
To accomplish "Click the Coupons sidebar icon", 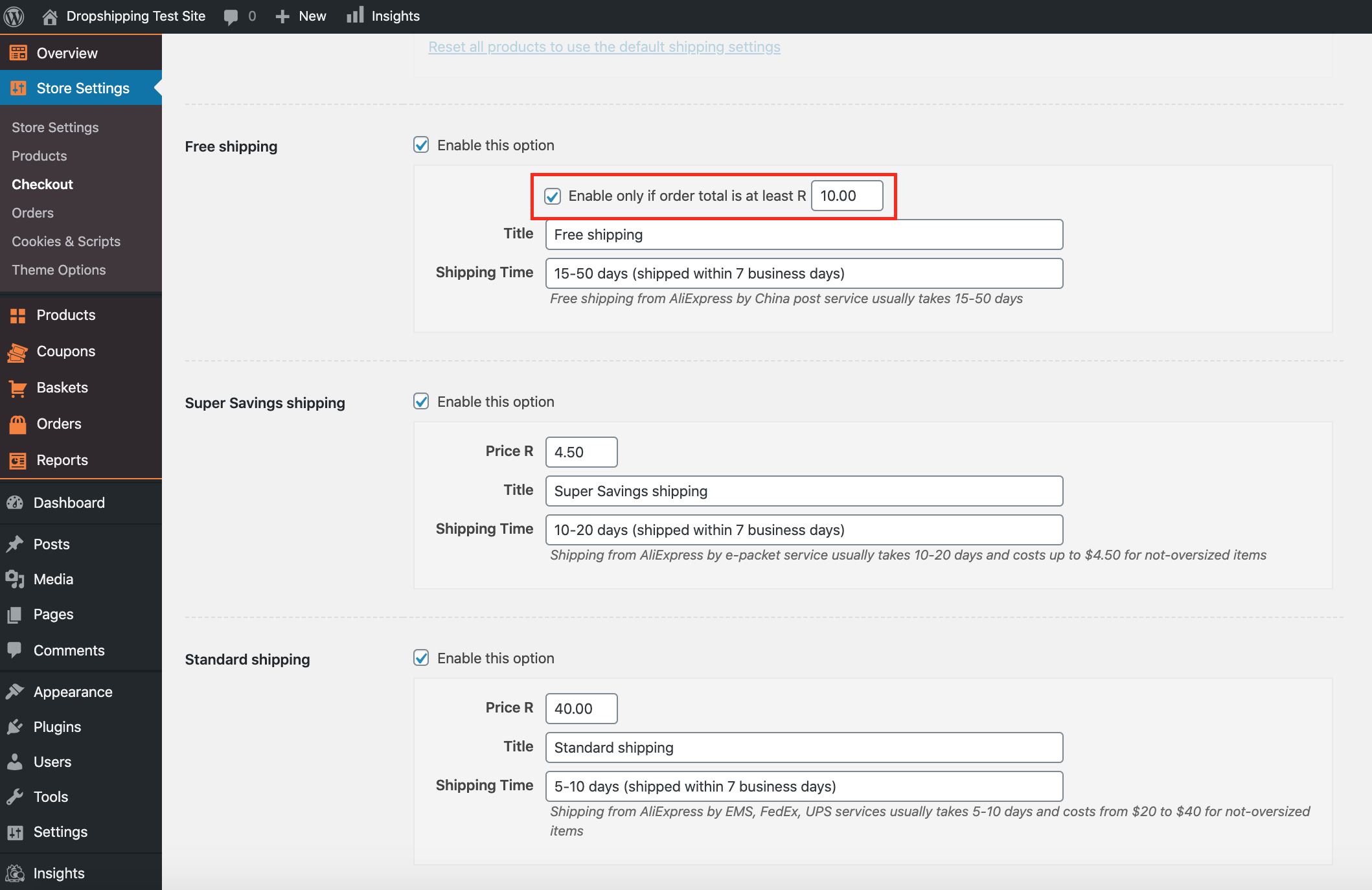I will pos(17,352).
